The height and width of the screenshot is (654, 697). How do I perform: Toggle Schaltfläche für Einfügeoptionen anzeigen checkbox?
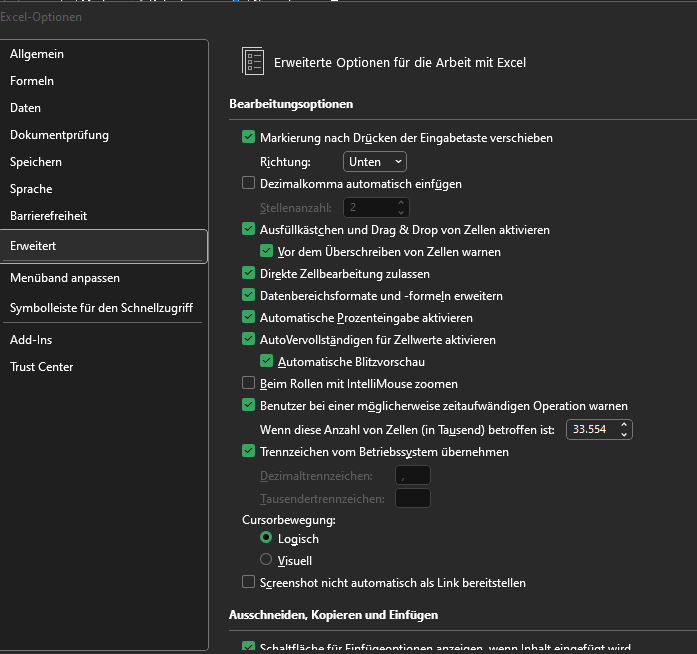(248, 646)
